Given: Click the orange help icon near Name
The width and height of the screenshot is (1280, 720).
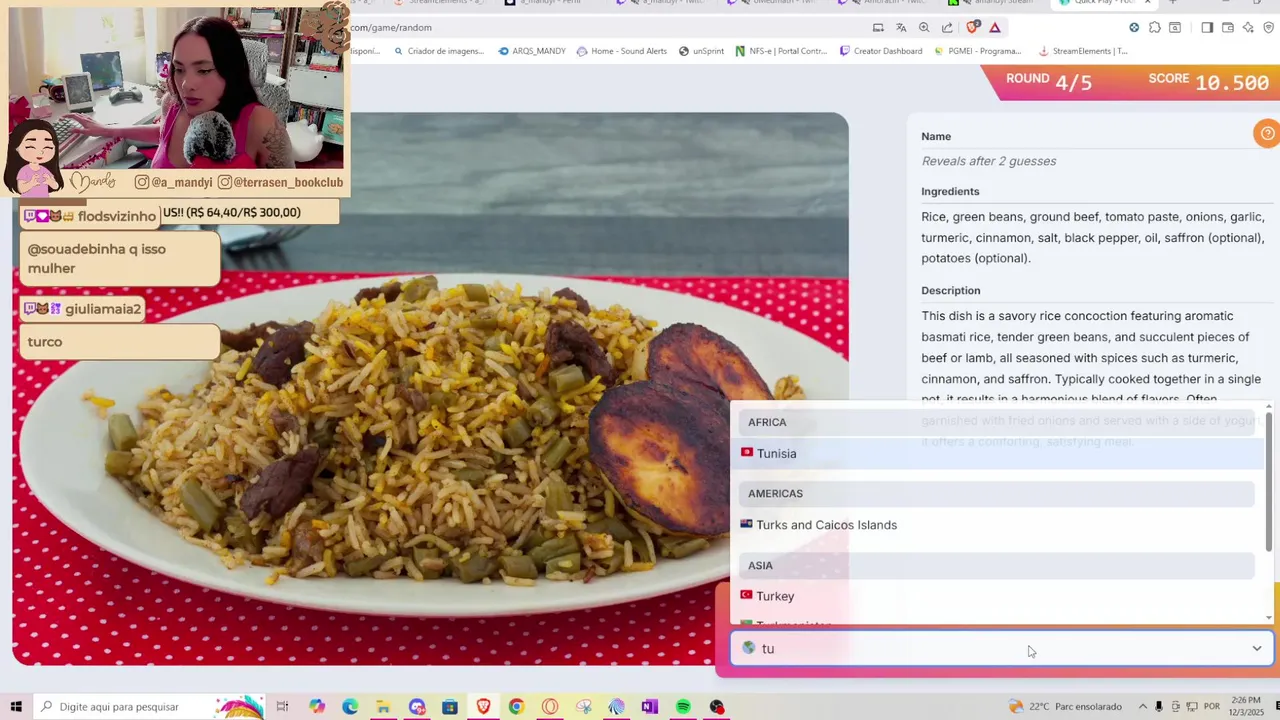Looking at the screenshot, I should click(1267, 133).
